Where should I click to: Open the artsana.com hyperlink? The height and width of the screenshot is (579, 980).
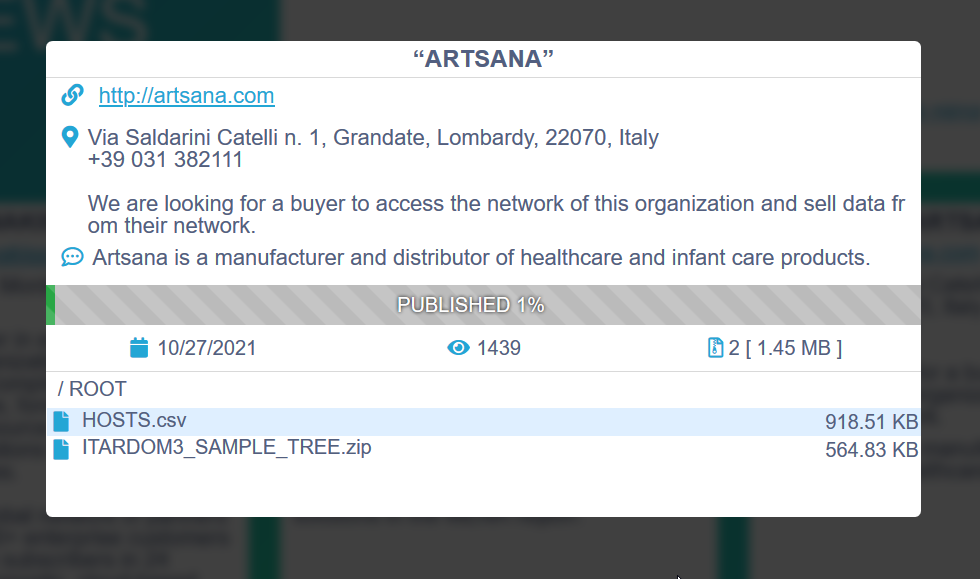coord(186,96)
